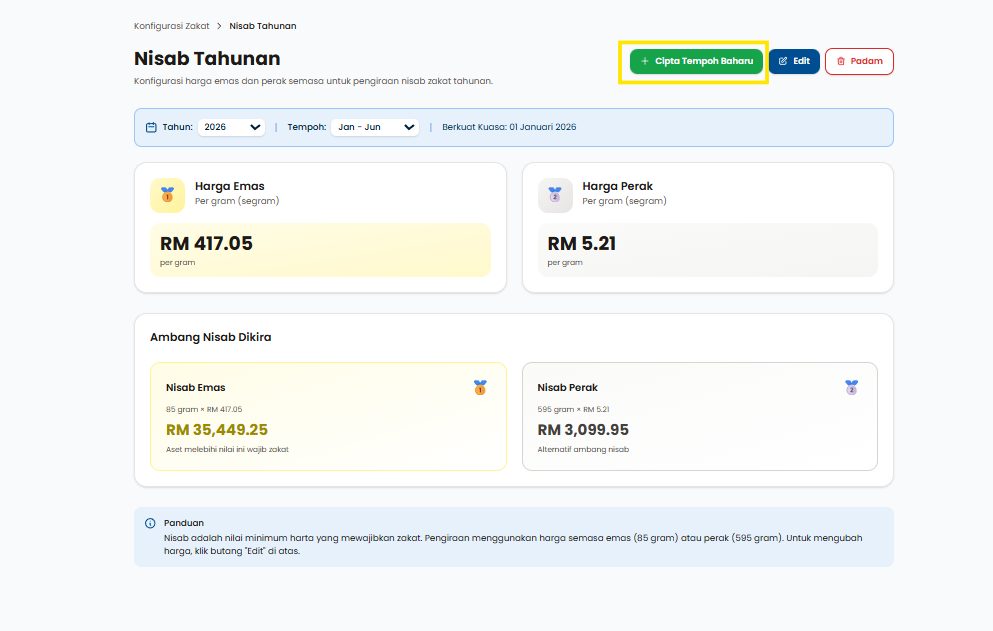Click the info icon beside Panduan
The height and width of the screenshot is (631, 993).
150,523
